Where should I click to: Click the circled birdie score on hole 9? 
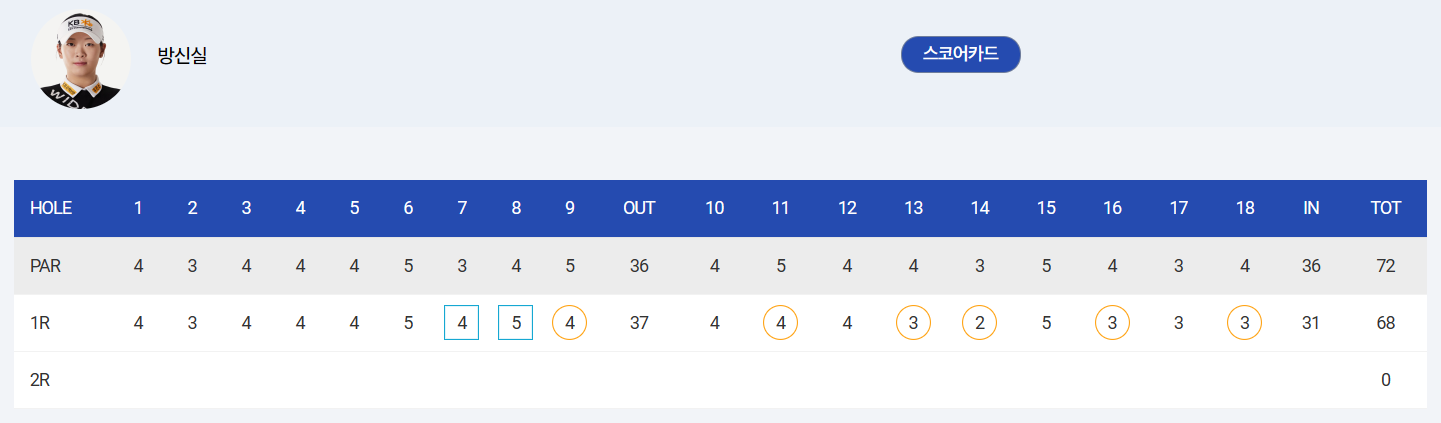pos(569,323)
